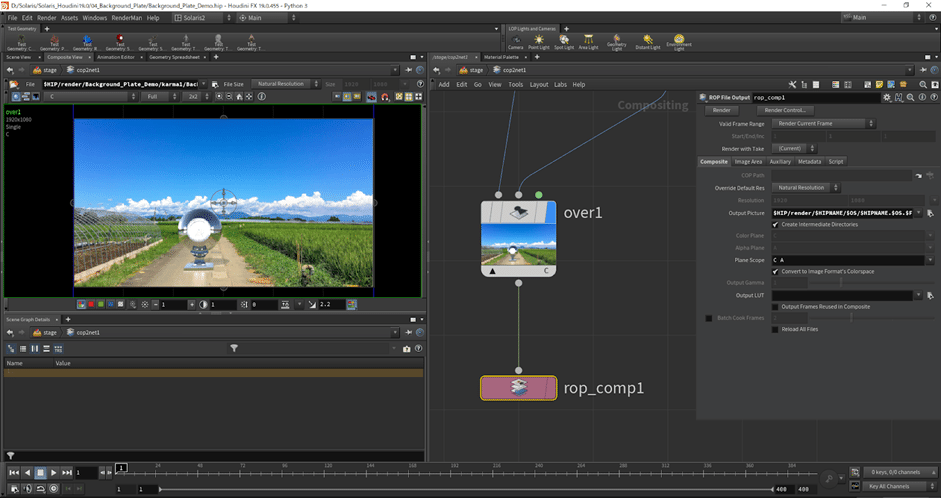Screen dimensions: 941x498
Task: Click the Output Picture path field
Action: [x=843, y=213]
